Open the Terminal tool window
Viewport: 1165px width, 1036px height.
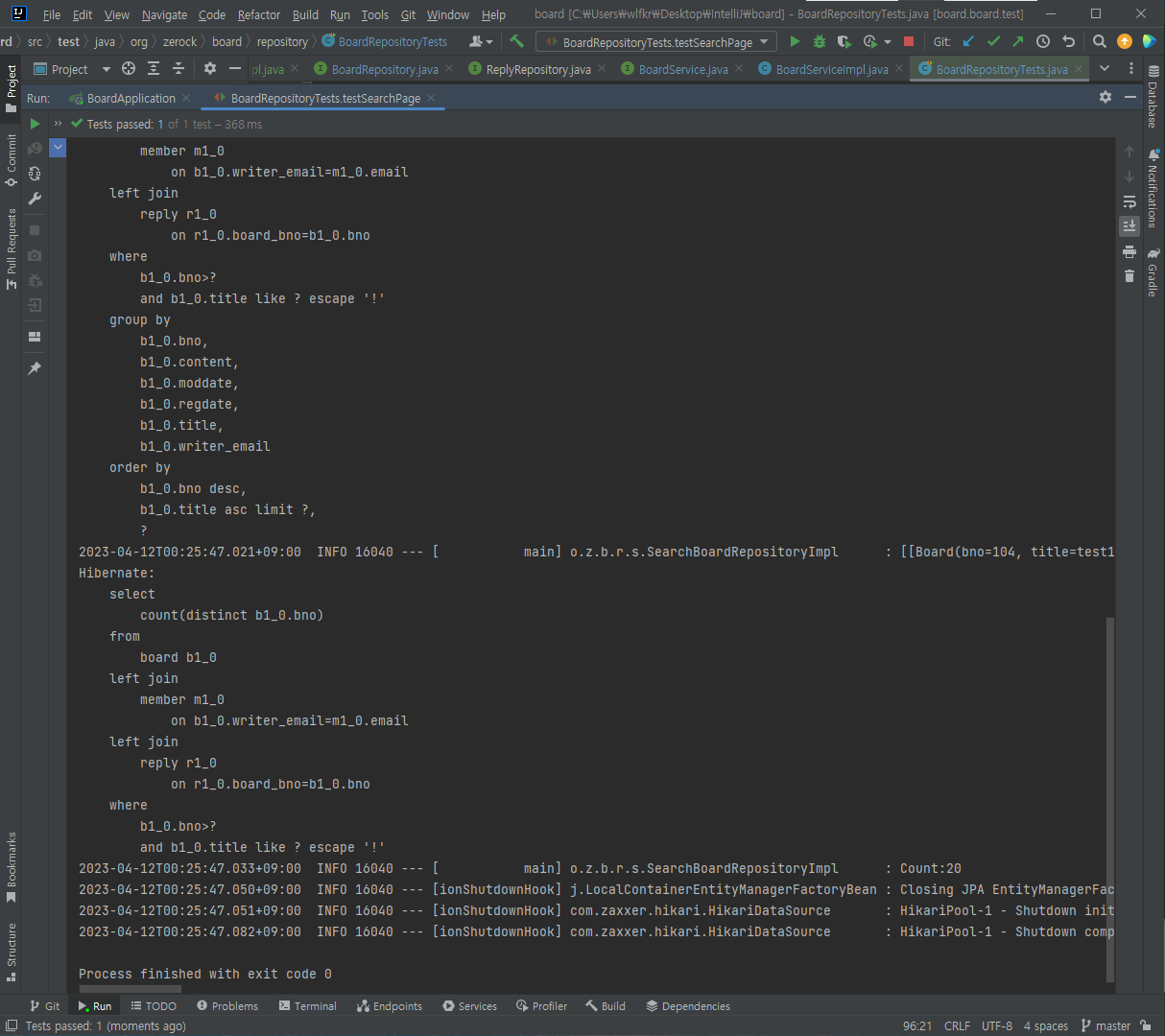307,1006
